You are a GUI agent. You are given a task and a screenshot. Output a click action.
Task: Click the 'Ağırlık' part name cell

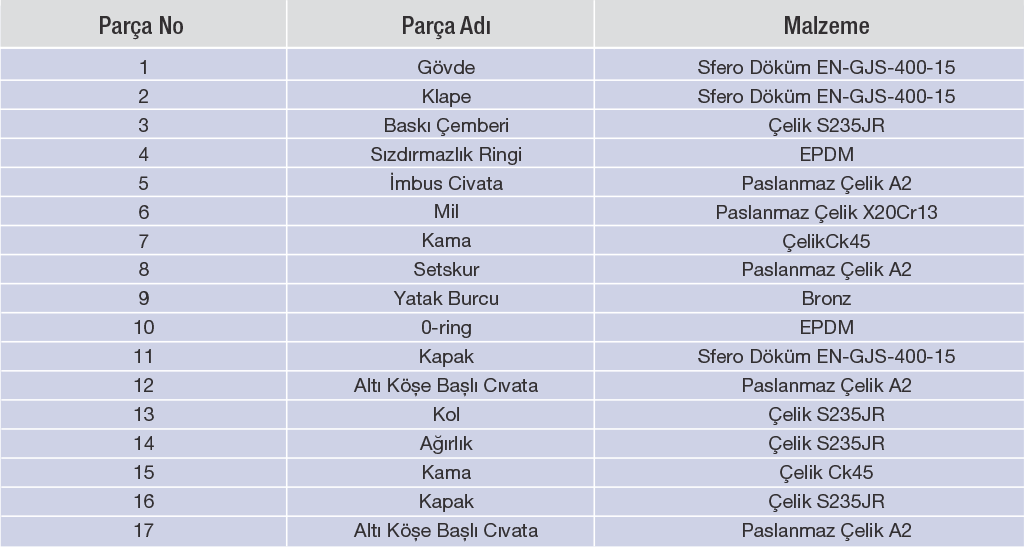[444, 443]
